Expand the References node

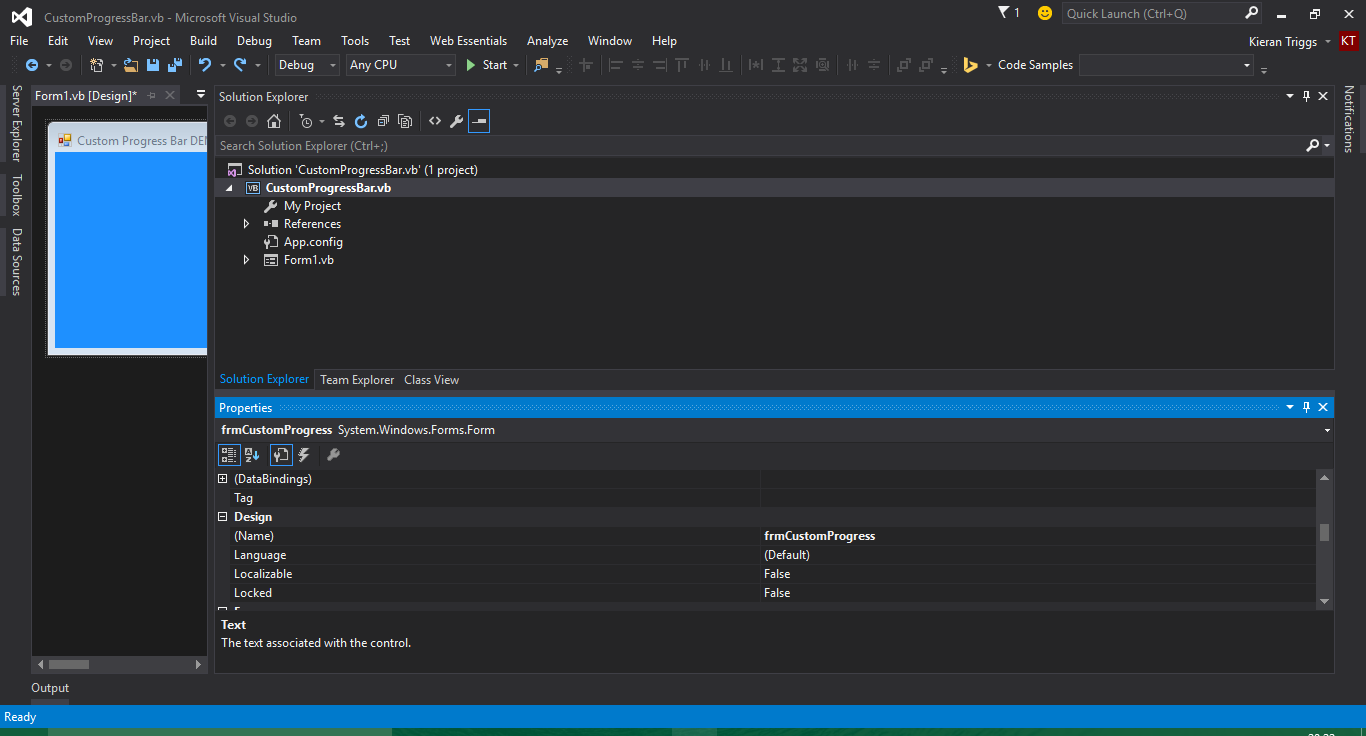(247, 224)
